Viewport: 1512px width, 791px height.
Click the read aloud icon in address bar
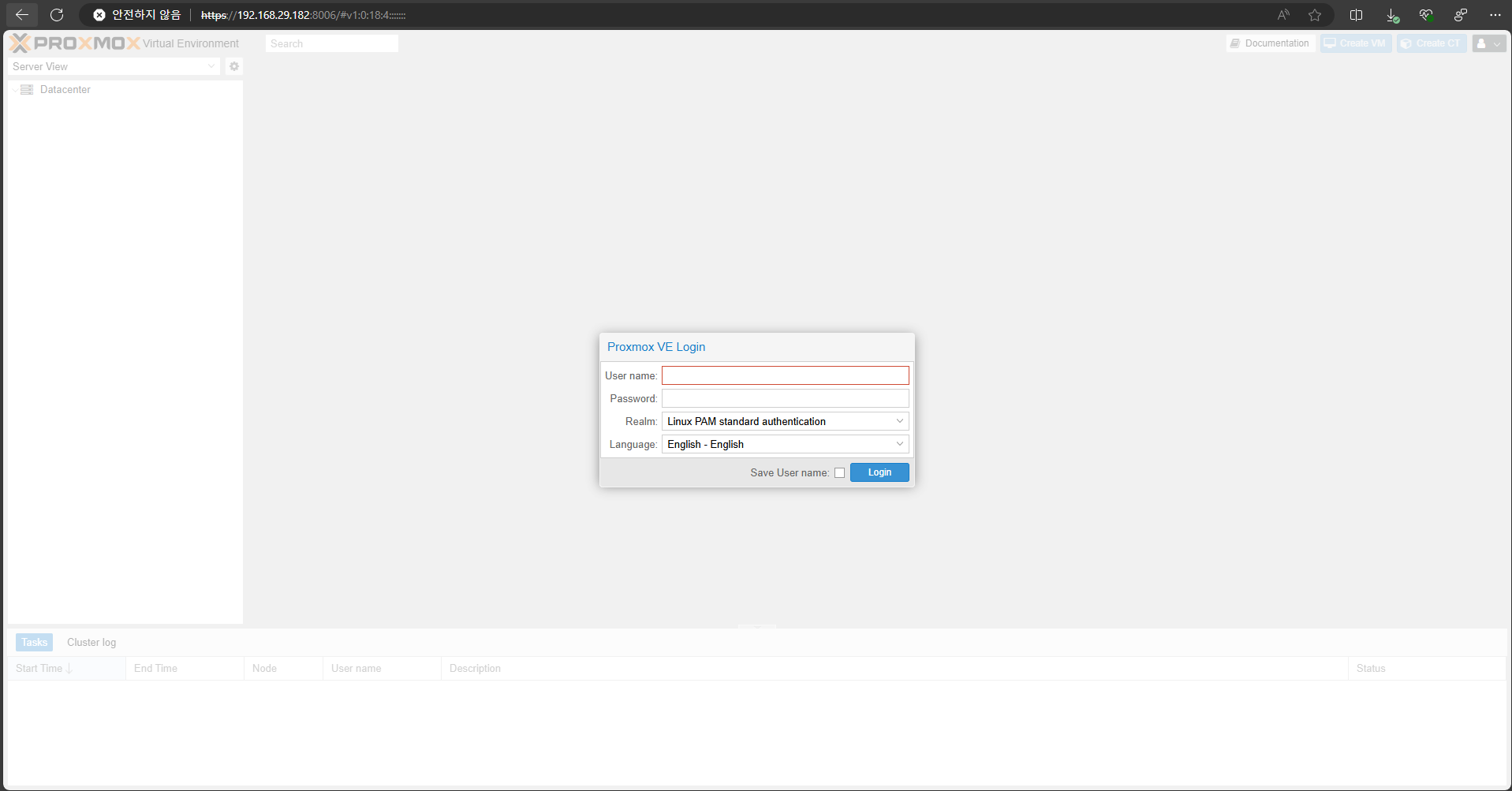1283,15
